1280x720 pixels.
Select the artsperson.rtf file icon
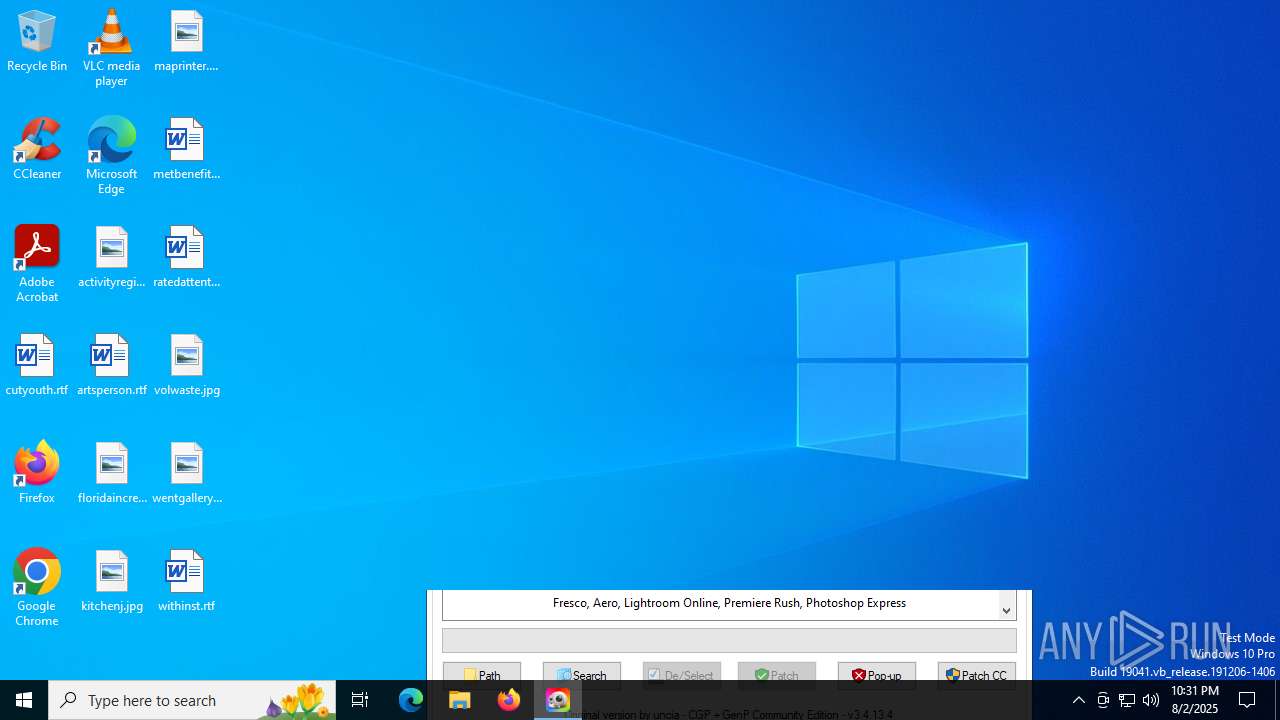tap(111, 366)
